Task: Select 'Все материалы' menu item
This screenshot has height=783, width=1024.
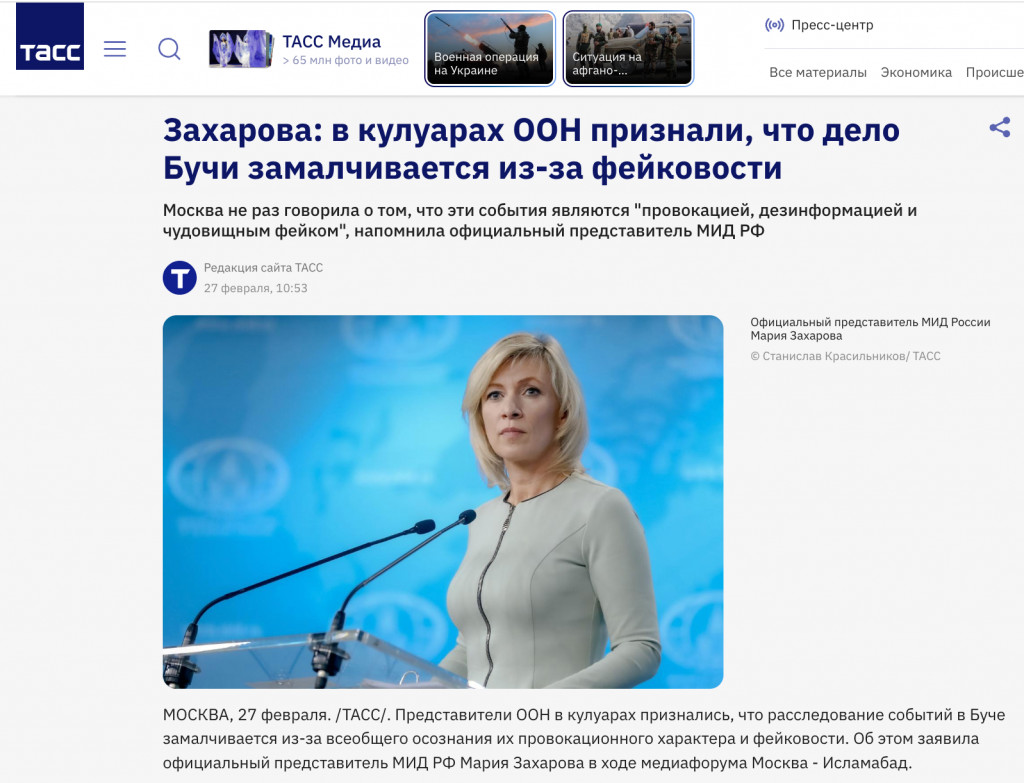Action: (818, 72)
